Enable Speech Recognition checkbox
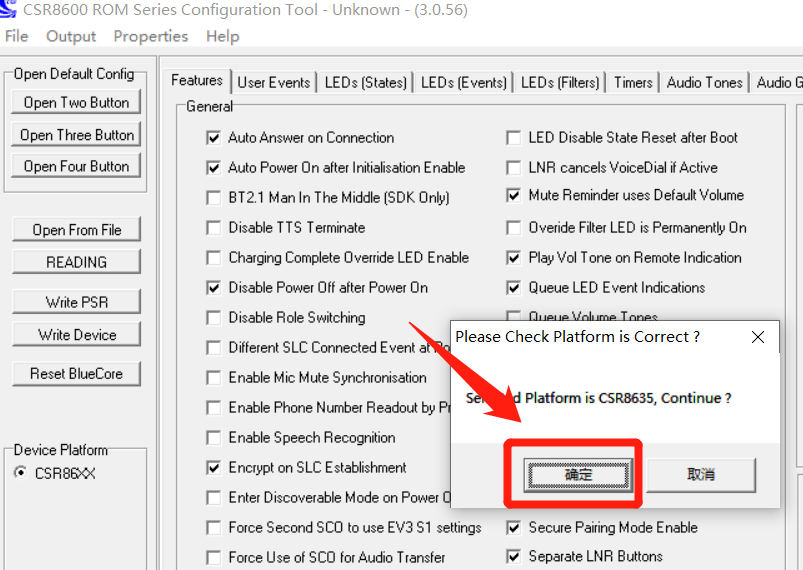This screenshot has height=570, width=803. point(214,438)
